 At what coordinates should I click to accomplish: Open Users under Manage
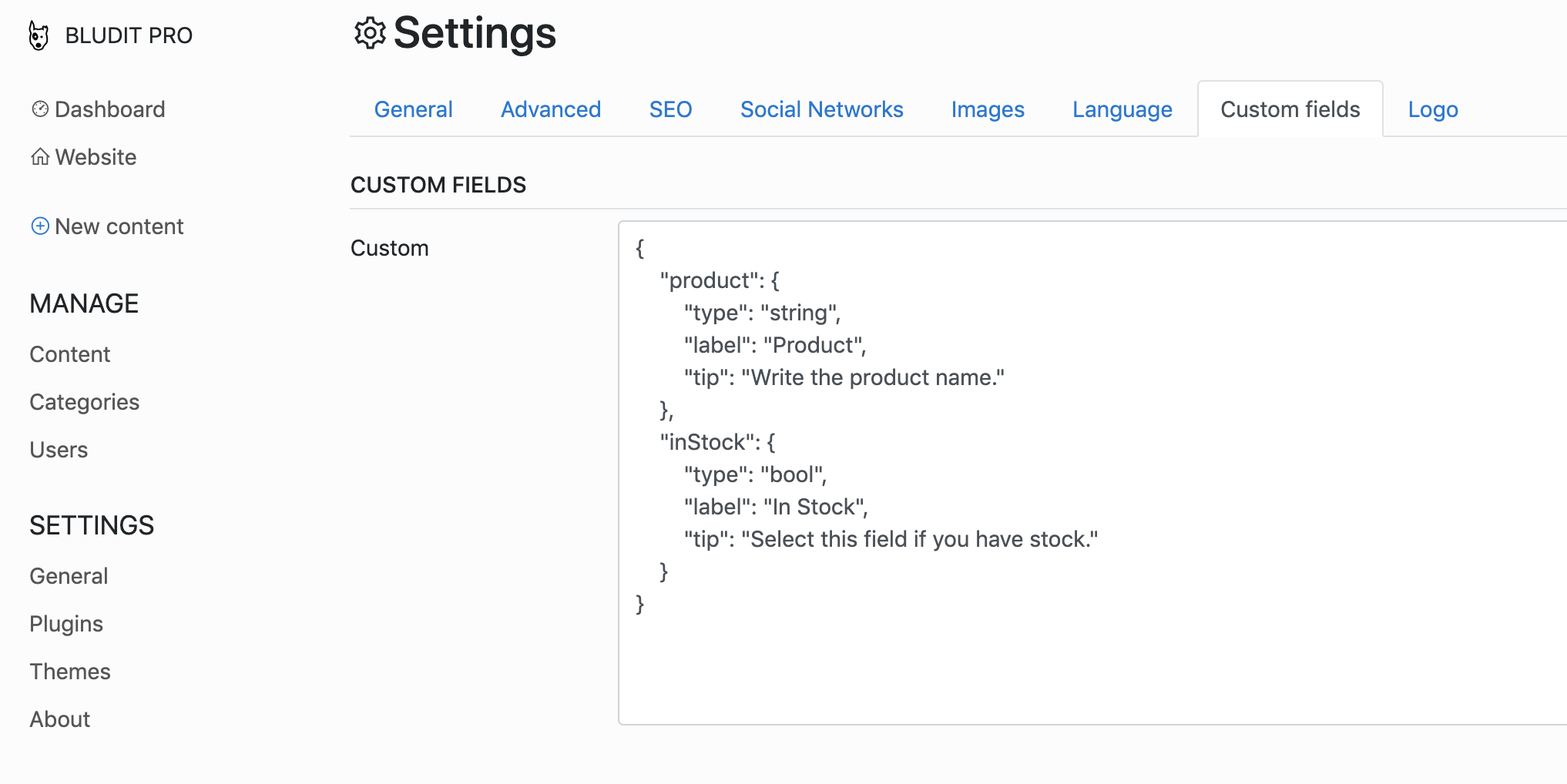coord(59,450)
